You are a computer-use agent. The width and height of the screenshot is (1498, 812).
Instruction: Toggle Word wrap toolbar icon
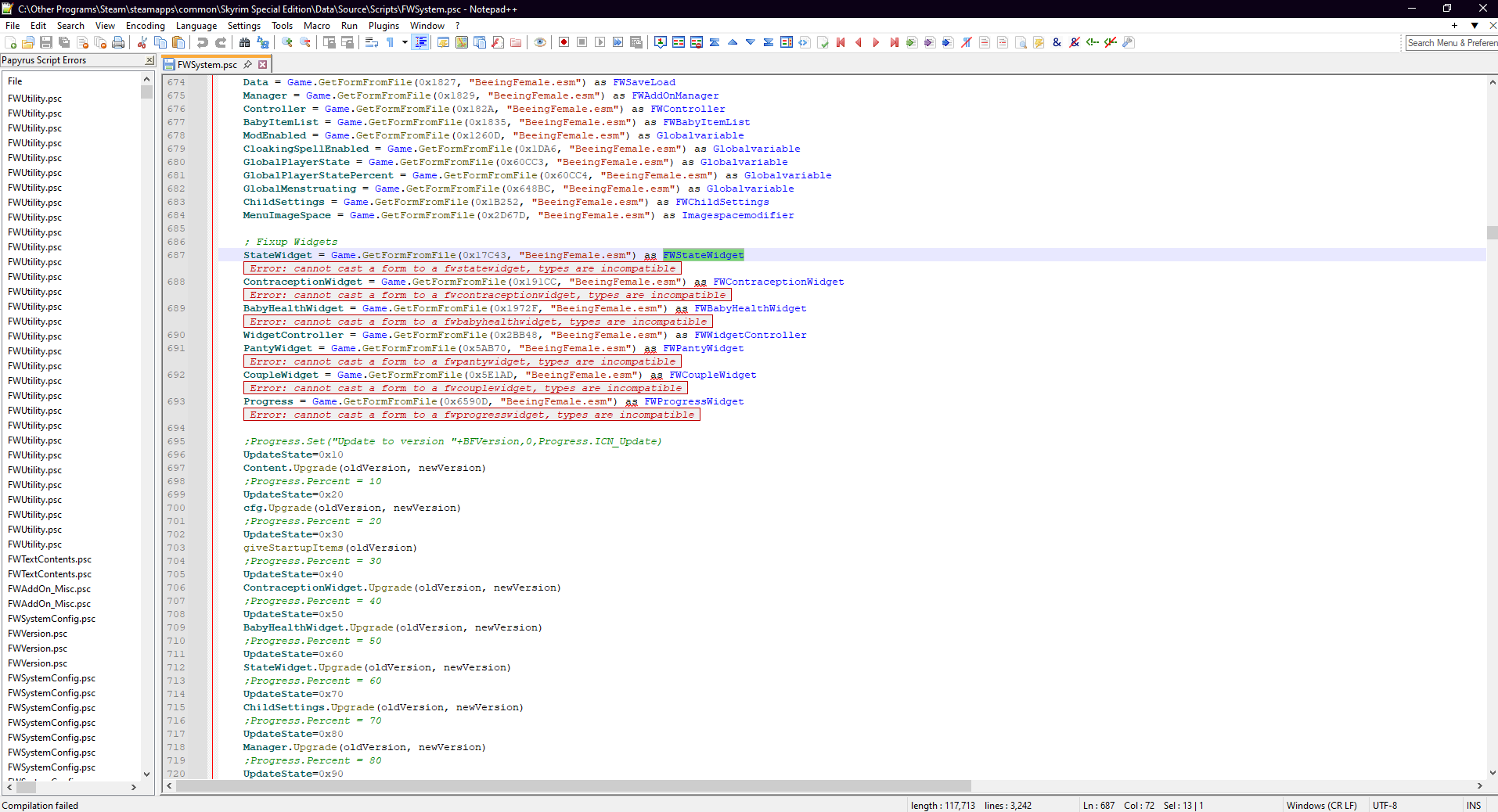click(x=372, y=42)
